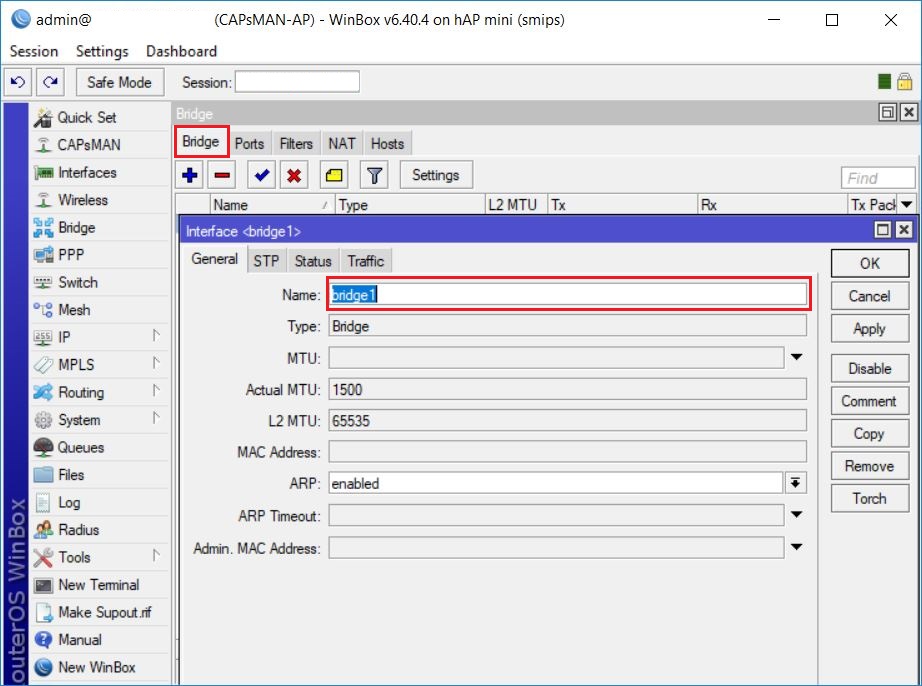Open Log from sidebar
The image size is (922, 686).
click(99, 503)
